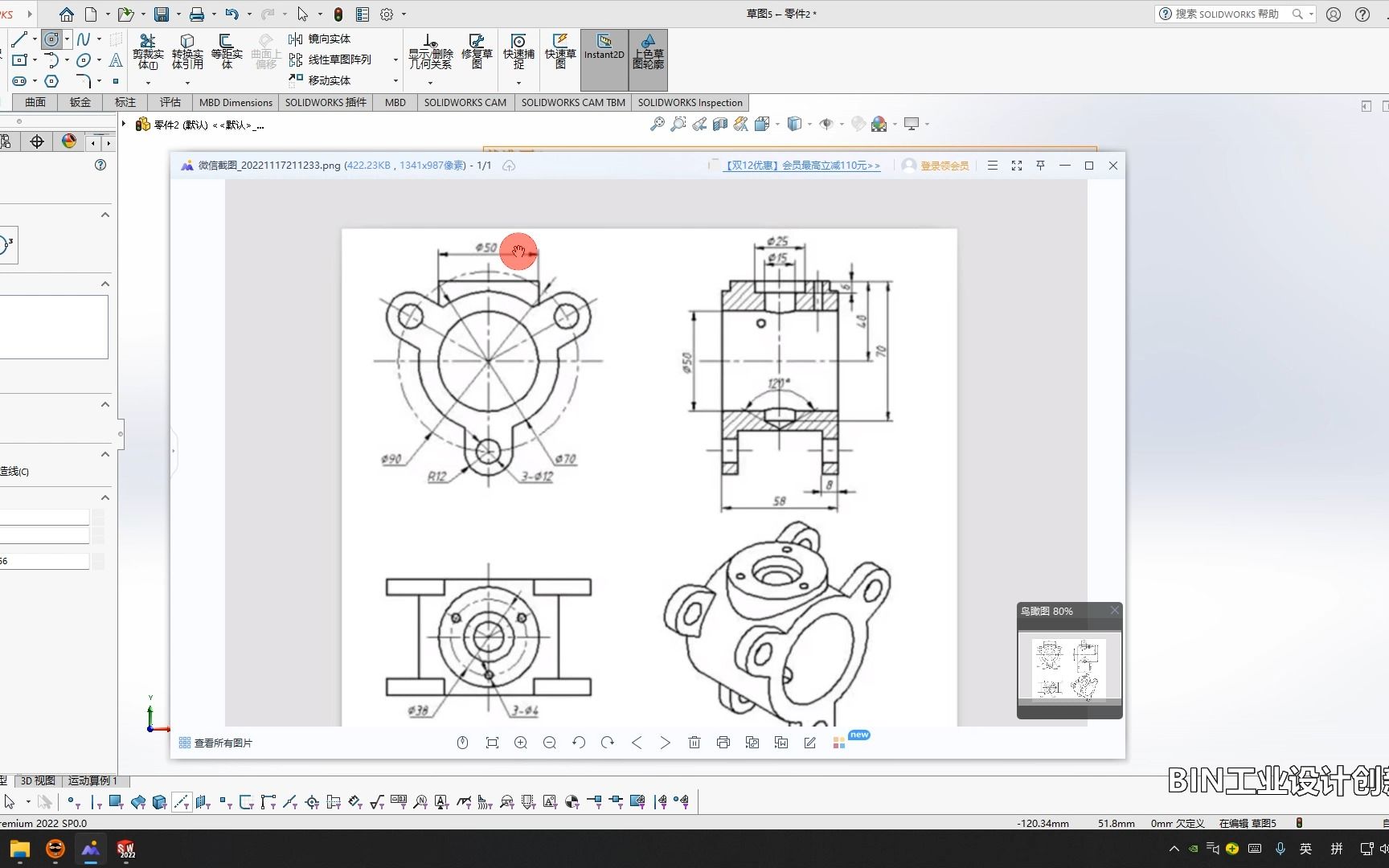The height and width of the screenshot is (868, 1389).
Task: Click Convert Entities (转换实体引用) tool
Action: click(187, 51)
